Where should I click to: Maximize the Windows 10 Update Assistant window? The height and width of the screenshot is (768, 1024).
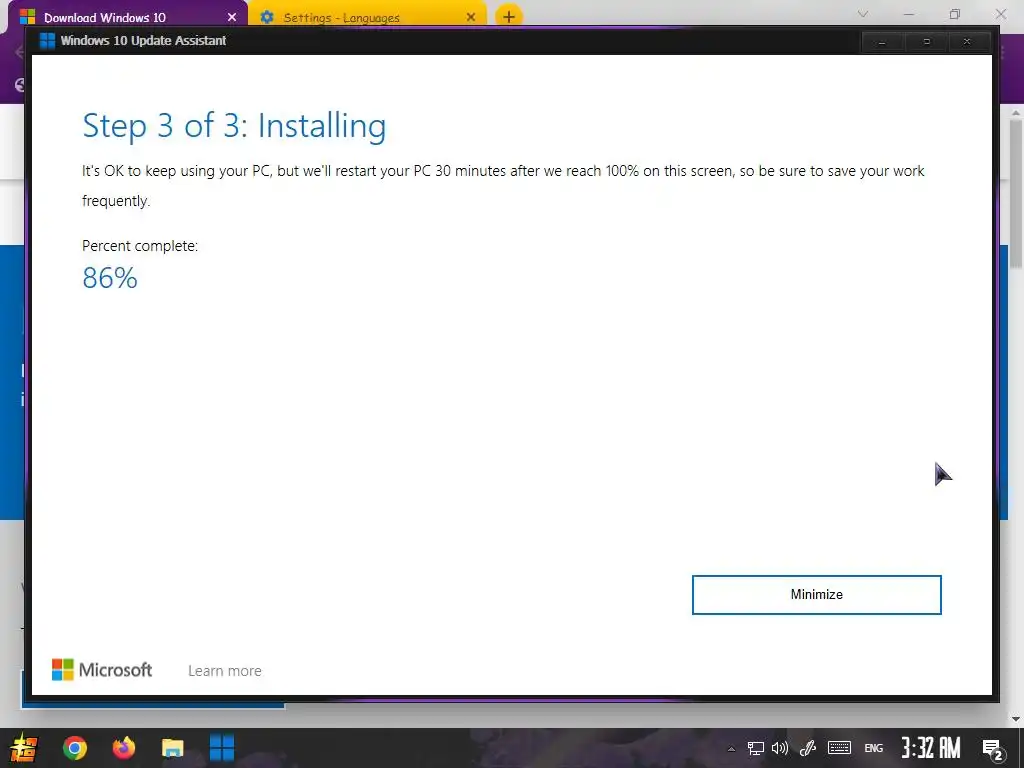click(926, 42)
